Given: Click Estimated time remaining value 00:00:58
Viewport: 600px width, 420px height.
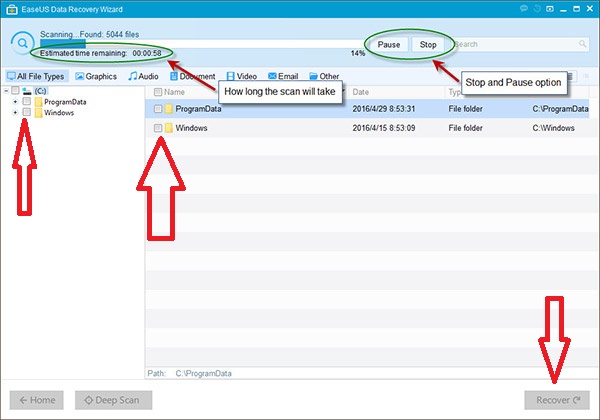Looking at the screenshot, I should [x=147, y=53].
